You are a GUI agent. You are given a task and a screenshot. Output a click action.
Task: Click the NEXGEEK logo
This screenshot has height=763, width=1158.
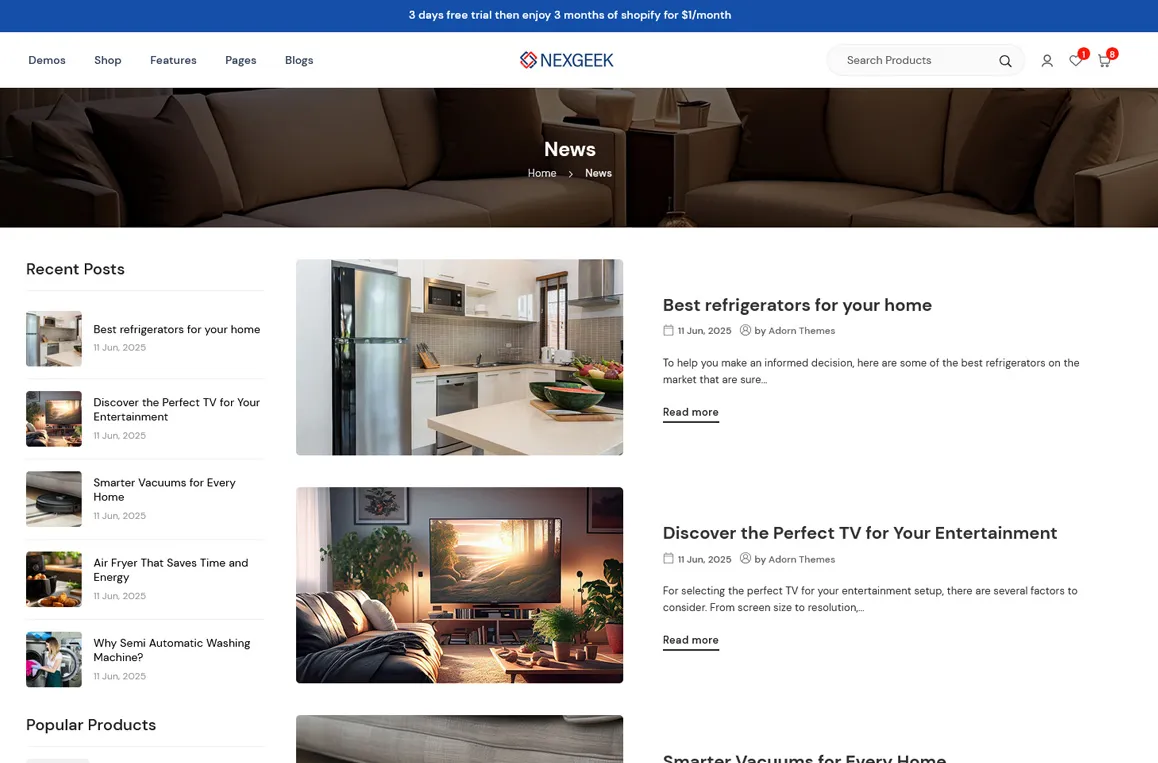click(567, 60)
